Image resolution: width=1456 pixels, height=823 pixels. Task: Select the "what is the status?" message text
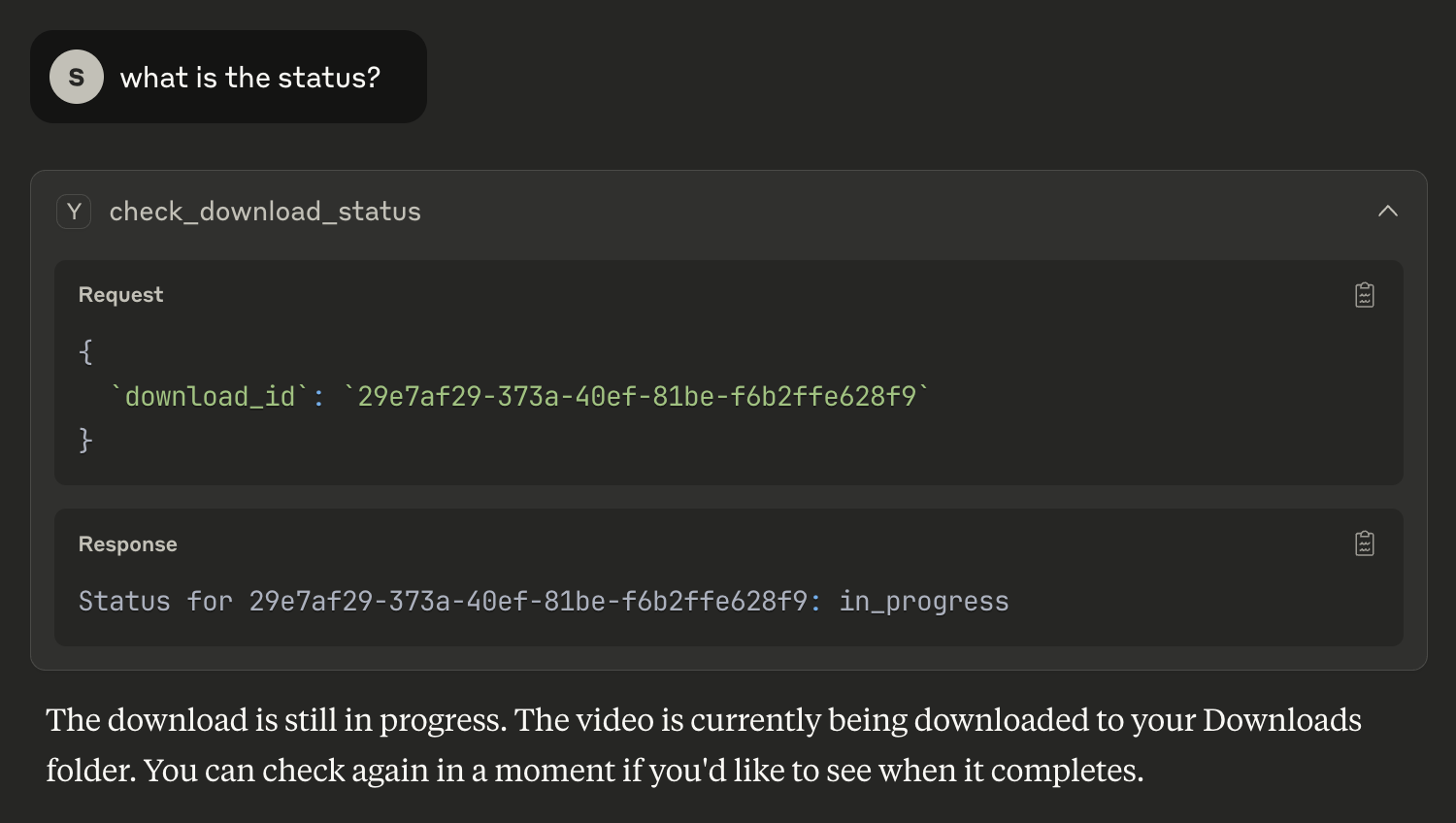tap(250, 78)
